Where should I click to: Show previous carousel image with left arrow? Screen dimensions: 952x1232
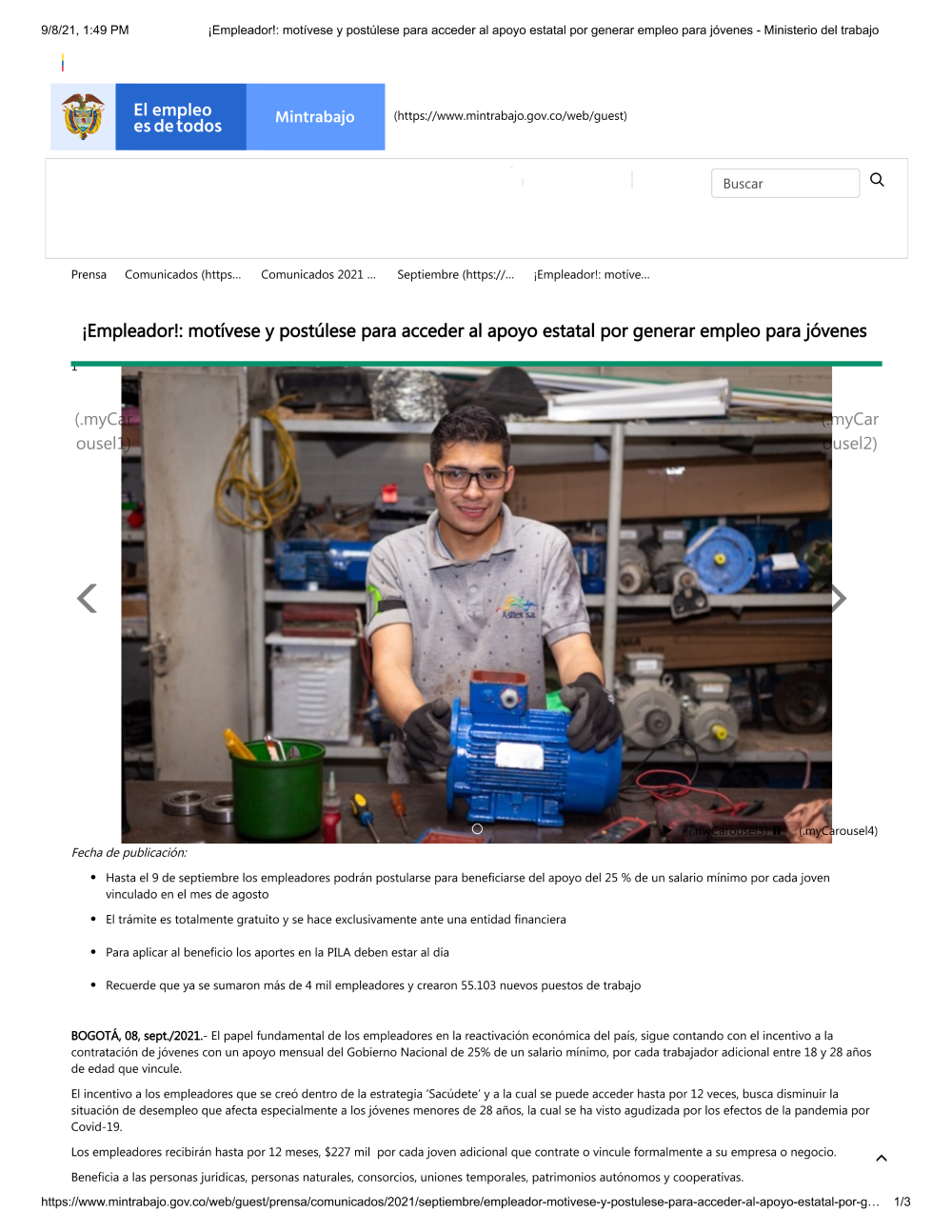tap(87, 598)
